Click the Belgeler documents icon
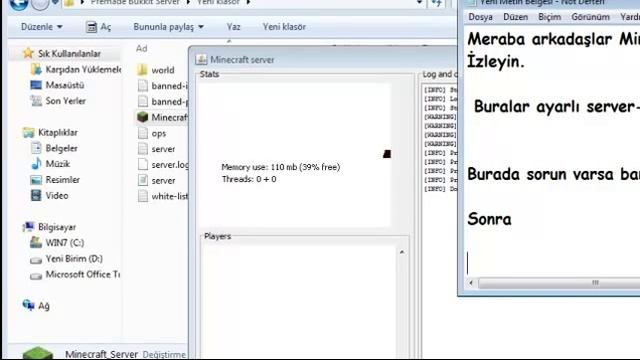This screenshot has height=360, width=640. (x=36, y=148)
